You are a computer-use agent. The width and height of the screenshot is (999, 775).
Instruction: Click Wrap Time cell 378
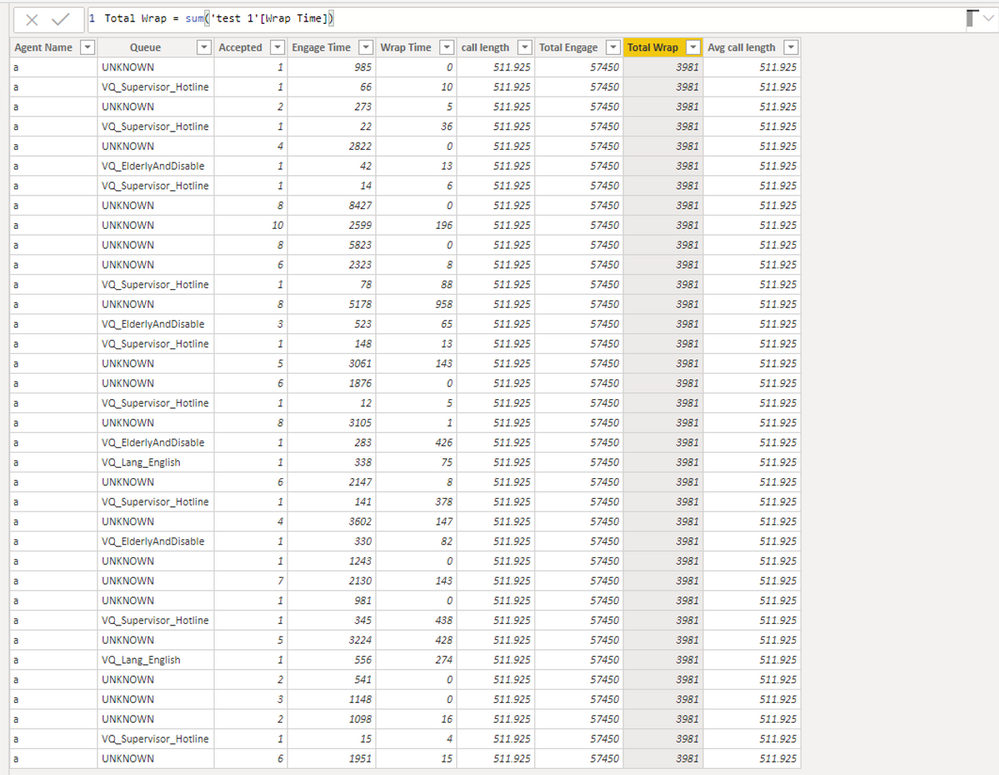coord(416,502)
